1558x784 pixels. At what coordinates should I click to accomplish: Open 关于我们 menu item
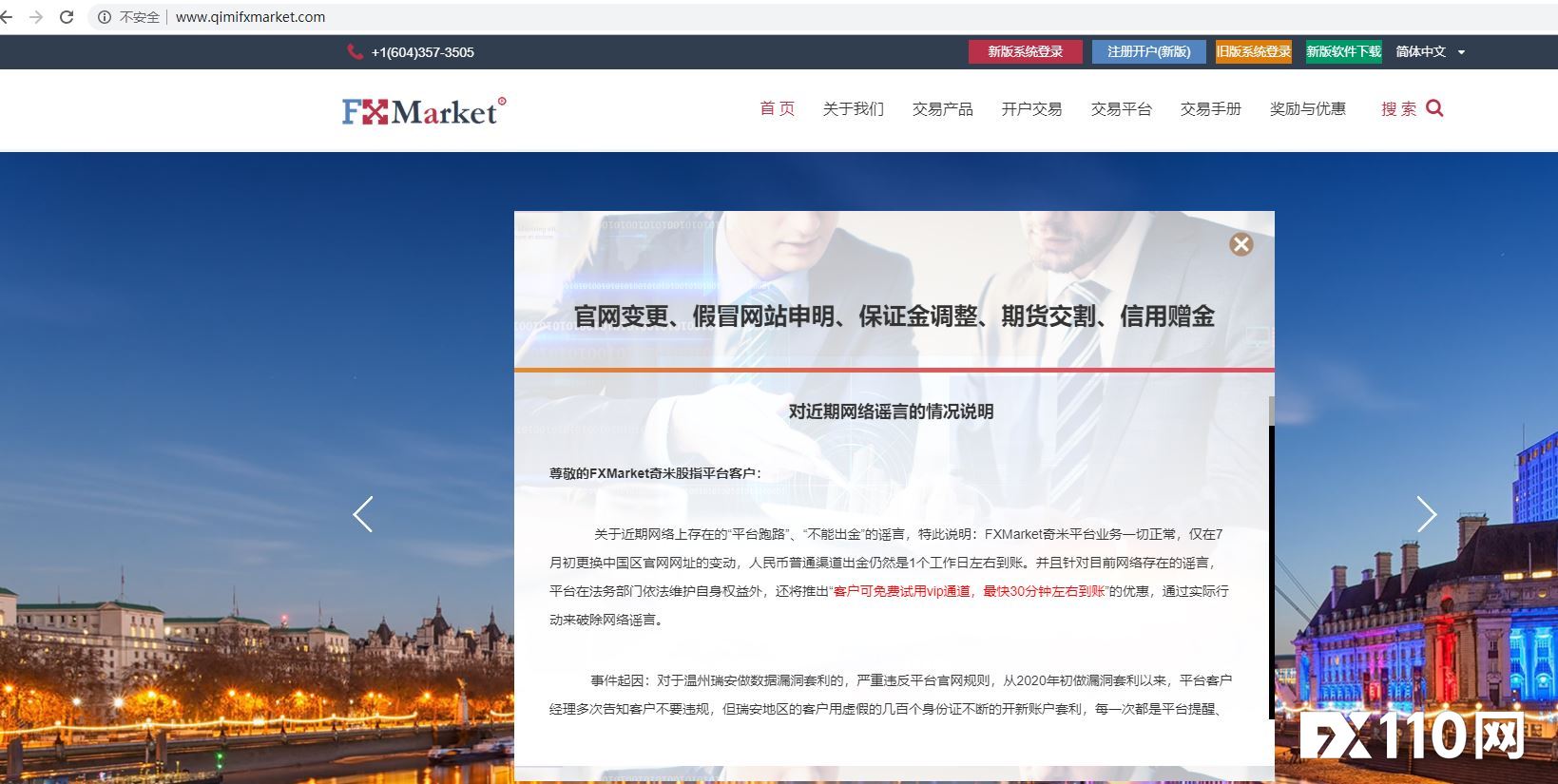(853, 108)
